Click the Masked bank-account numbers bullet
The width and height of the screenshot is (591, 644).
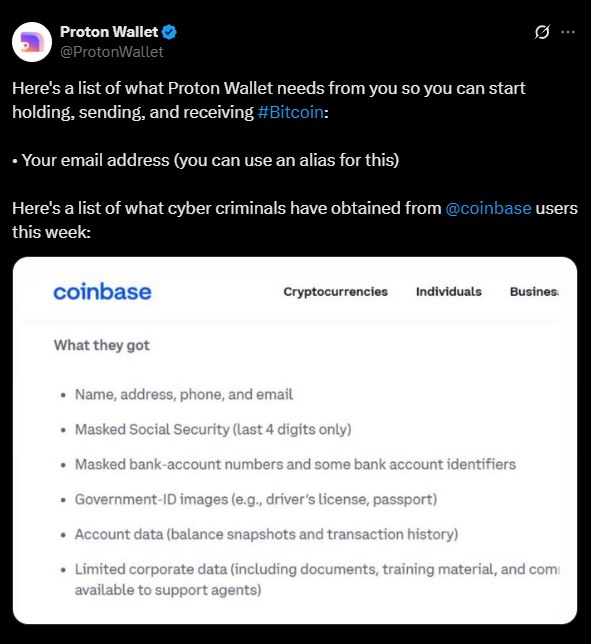295,464
